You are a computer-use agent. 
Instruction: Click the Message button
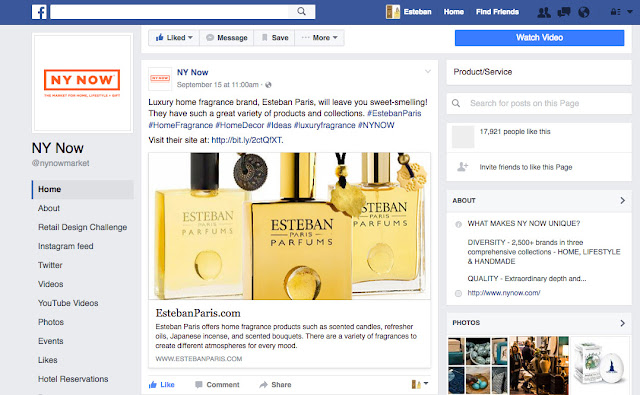227,38
